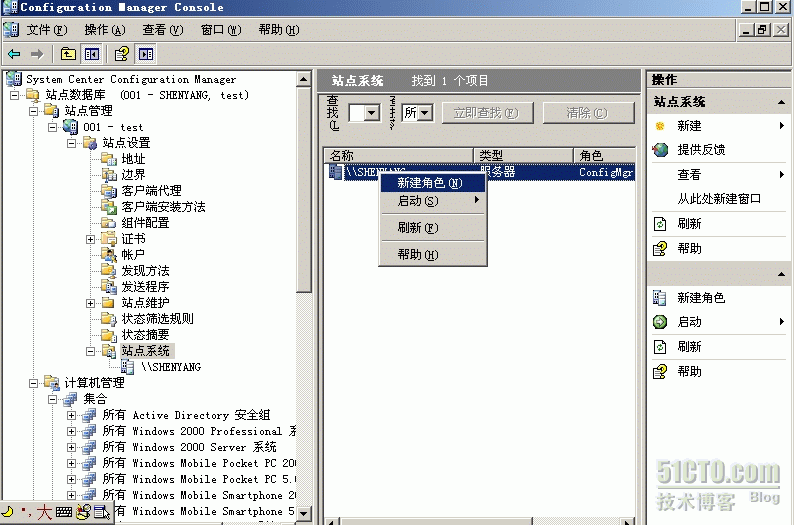Collapse the 计算机管理 tree node
Screen dimensions: 794x525
pos(33,383)
